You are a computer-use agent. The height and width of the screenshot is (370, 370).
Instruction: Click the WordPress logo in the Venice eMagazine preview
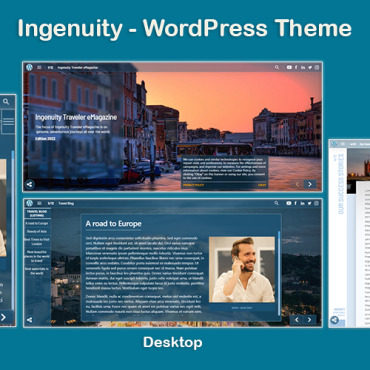click(29, 67)
